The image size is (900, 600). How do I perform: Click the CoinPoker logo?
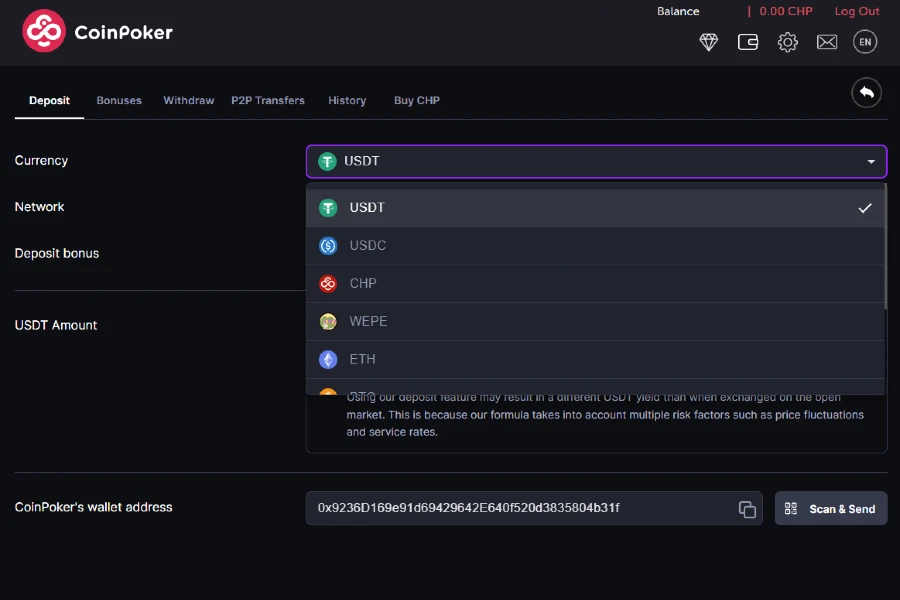click(96, 31)
